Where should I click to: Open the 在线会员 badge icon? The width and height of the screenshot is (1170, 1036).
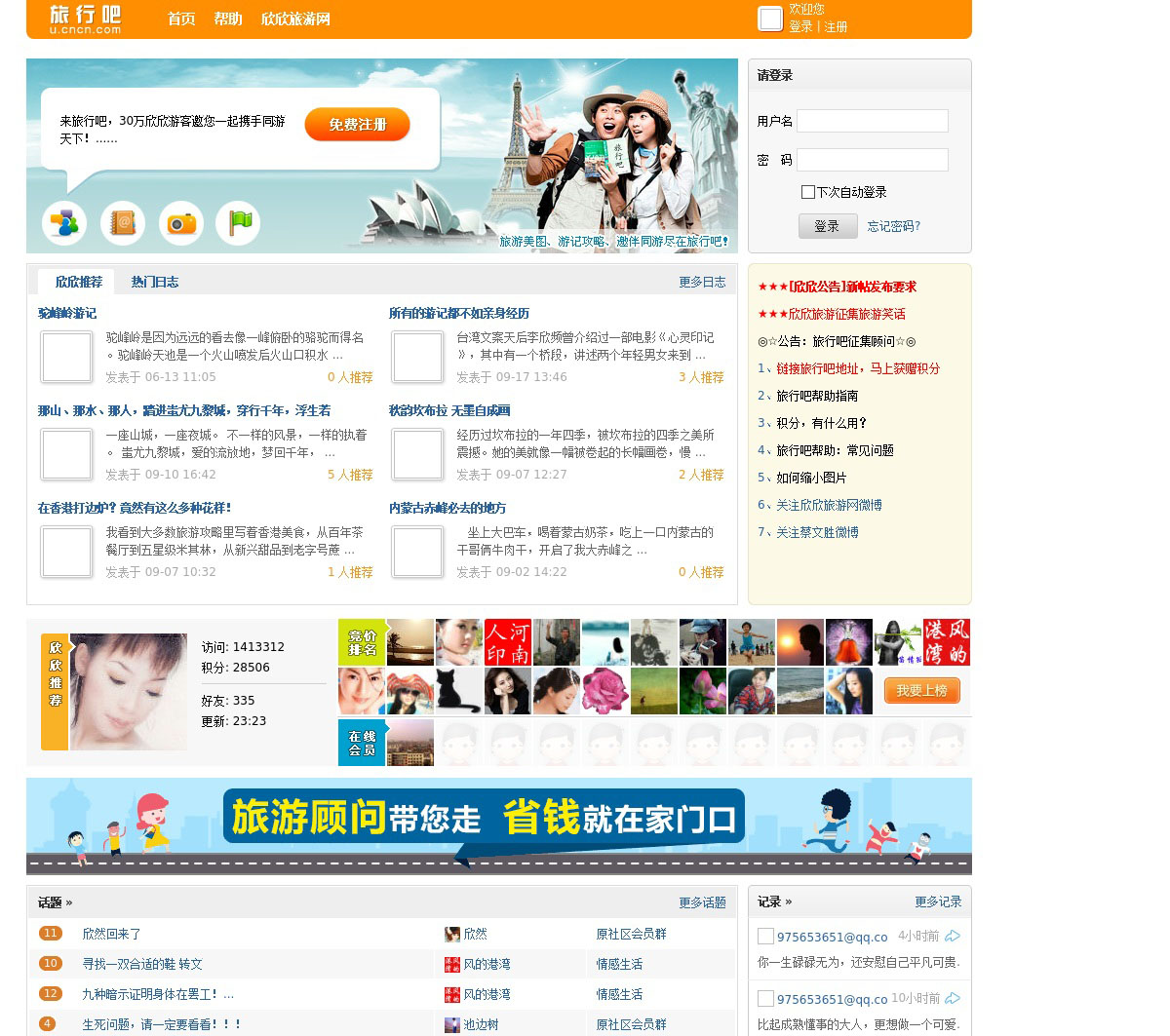pos(362,742)
